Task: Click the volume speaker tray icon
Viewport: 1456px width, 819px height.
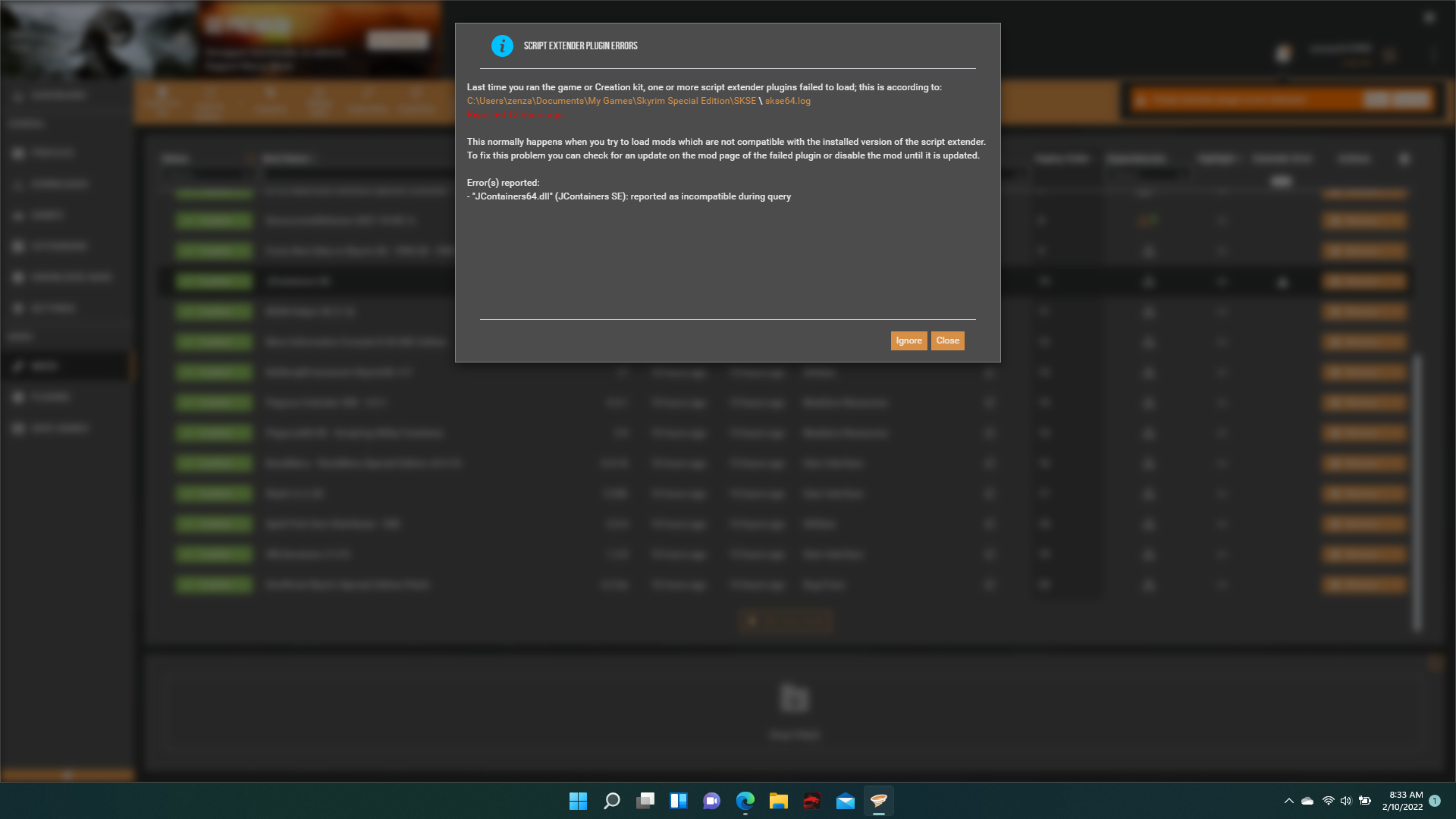Action: (x=1346, y=801)
